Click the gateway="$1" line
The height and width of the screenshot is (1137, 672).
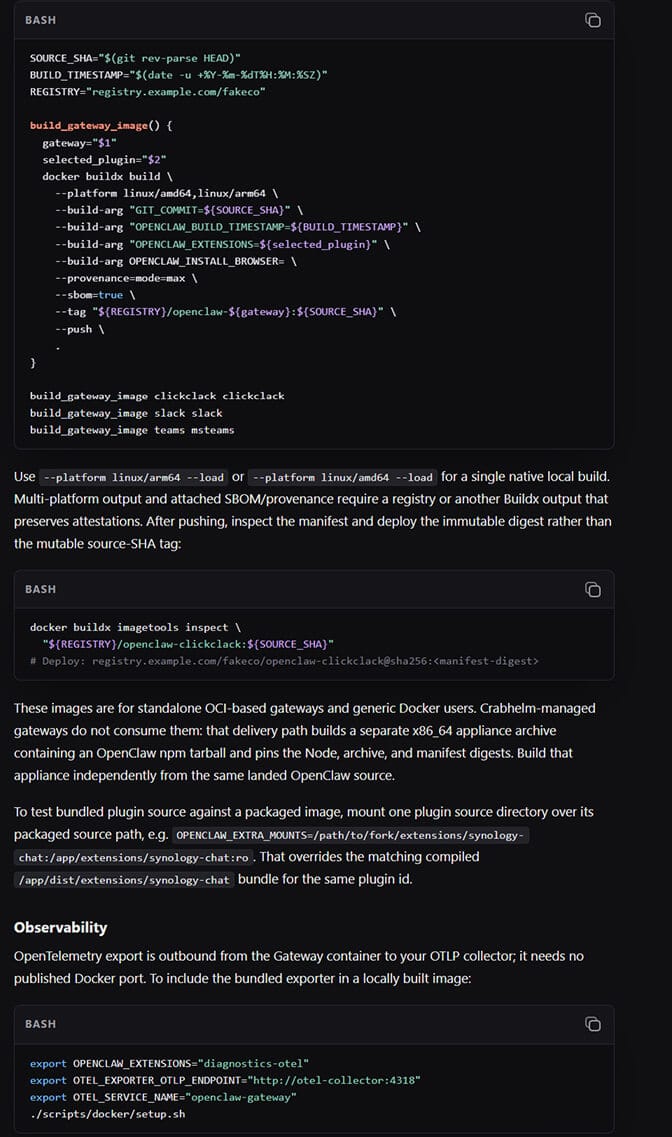click(79, 143)
